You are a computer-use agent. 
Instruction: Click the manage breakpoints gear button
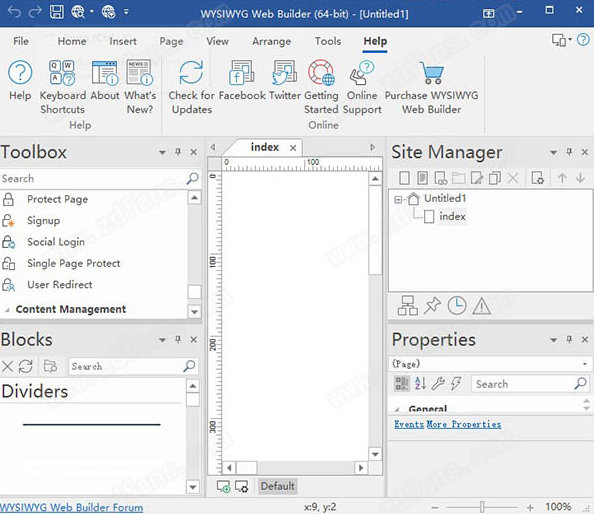coord(241,486)
